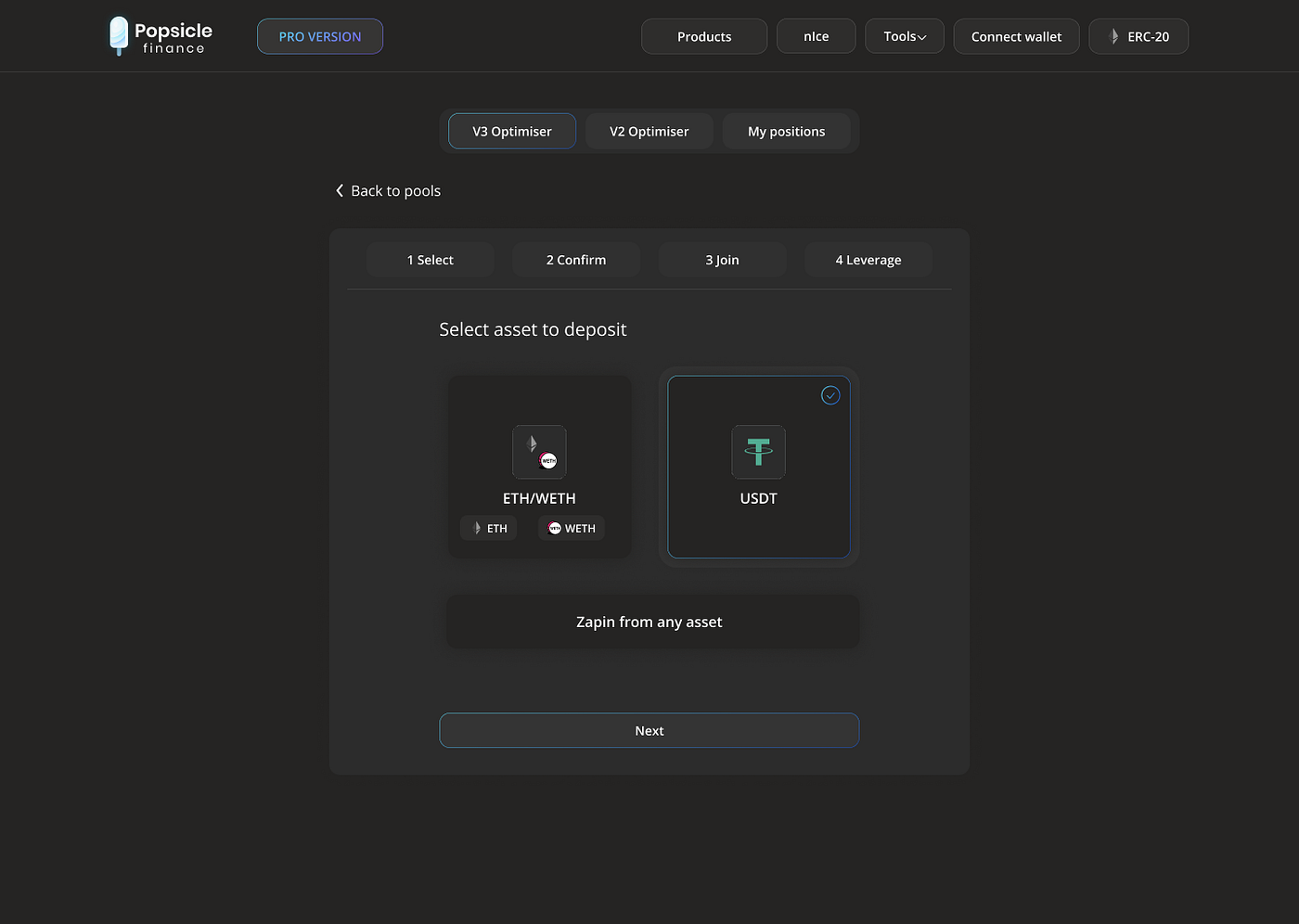
Task: Switch to the V3 Optimiser tab
Action: pyautogui.click(x=512, y=131)
